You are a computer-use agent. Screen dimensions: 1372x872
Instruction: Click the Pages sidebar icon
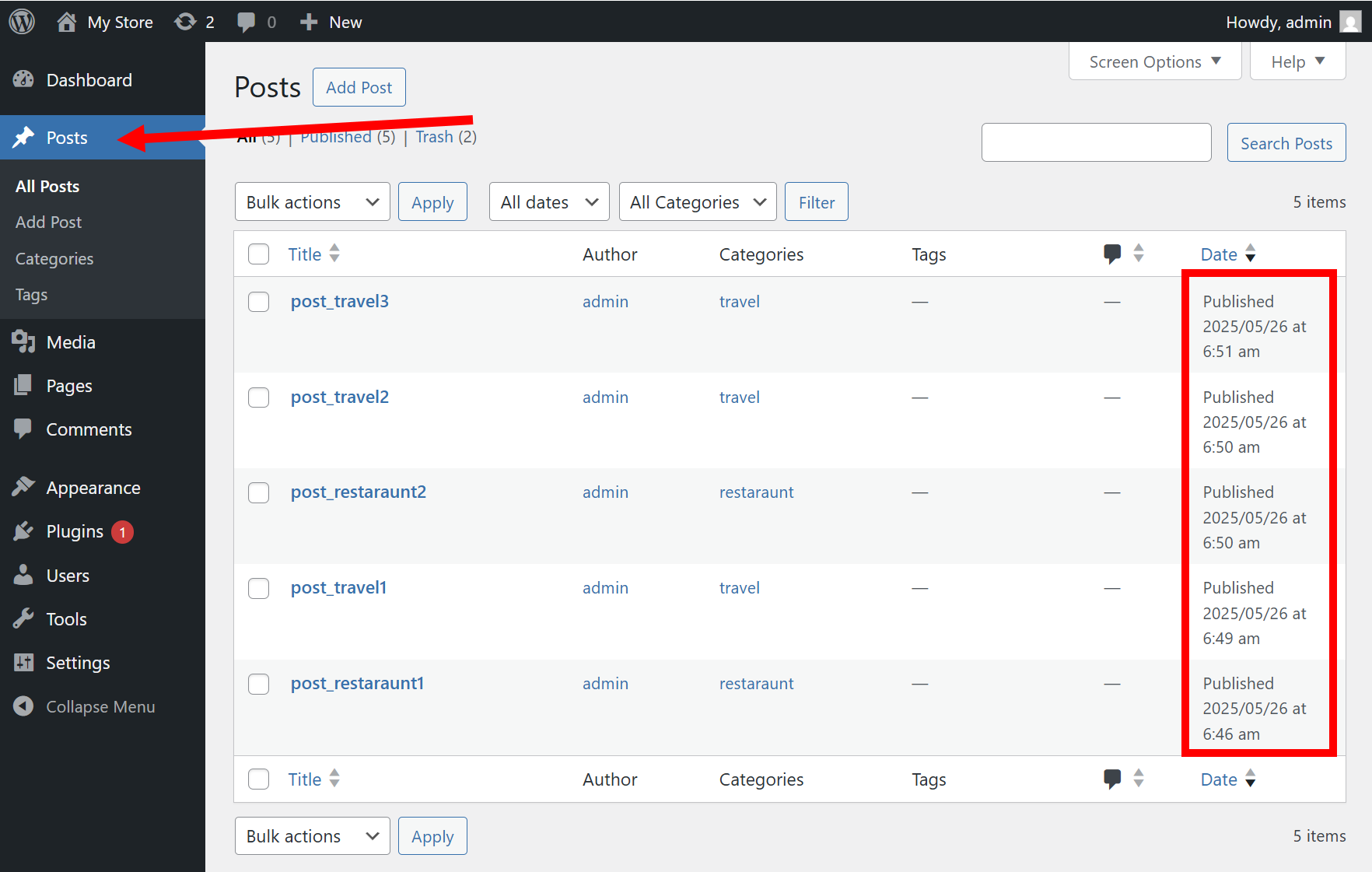23,385
